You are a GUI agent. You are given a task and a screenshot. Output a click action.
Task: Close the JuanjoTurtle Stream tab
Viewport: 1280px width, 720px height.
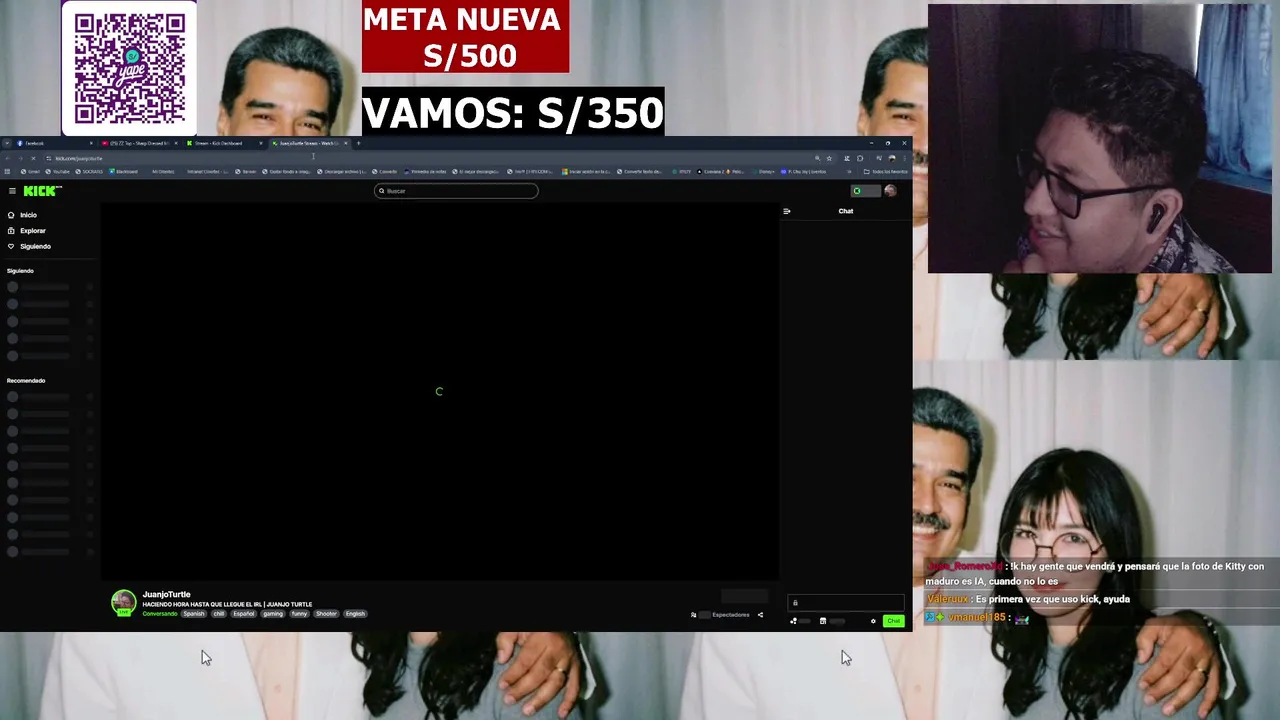pyautogui.click(x=345, y=143)
